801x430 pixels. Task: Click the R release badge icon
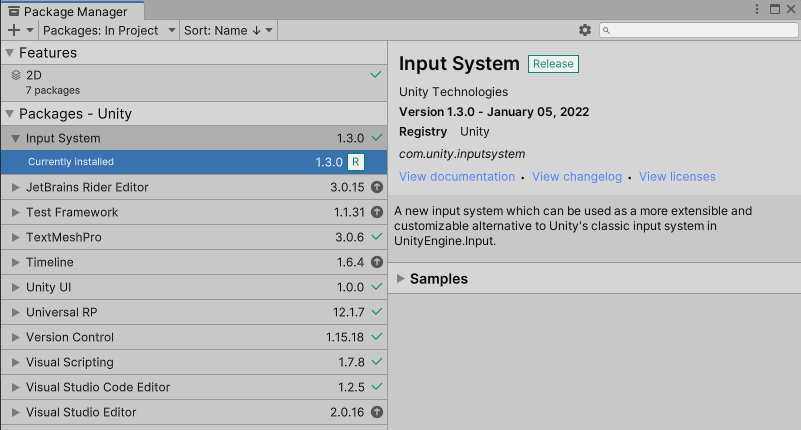(x=356, y=162)
